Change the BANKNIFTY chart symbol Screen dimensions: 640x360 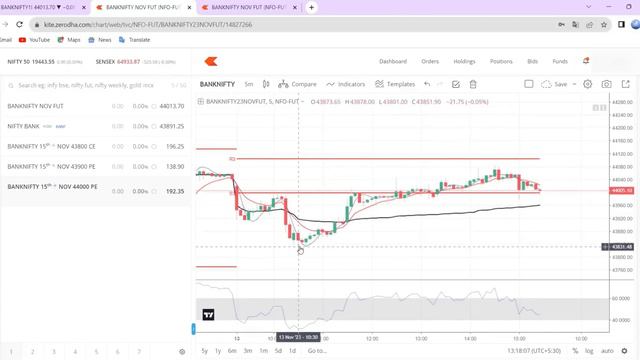click(217, 84)
